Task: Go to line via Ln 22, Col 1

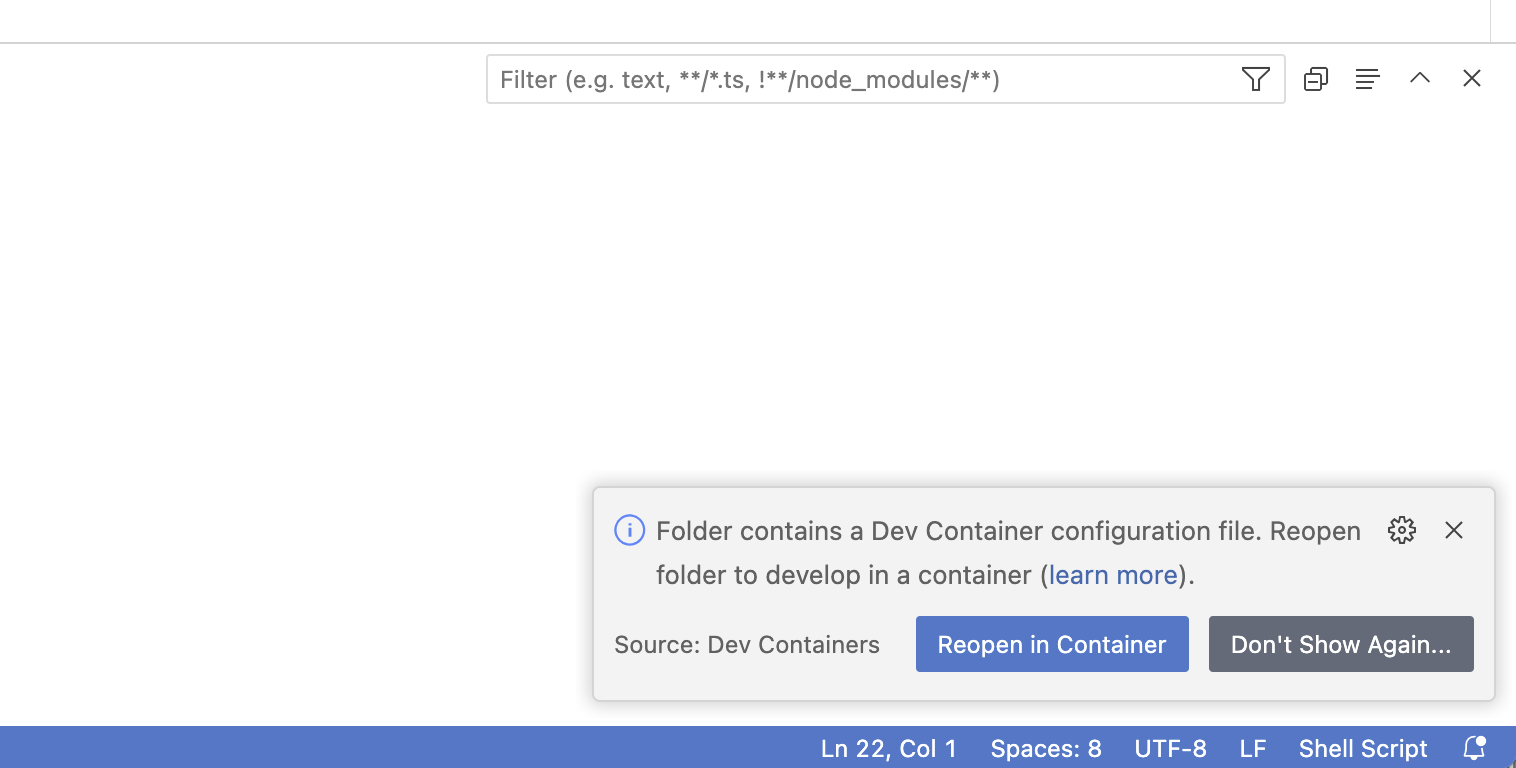Action: (888, 747)
